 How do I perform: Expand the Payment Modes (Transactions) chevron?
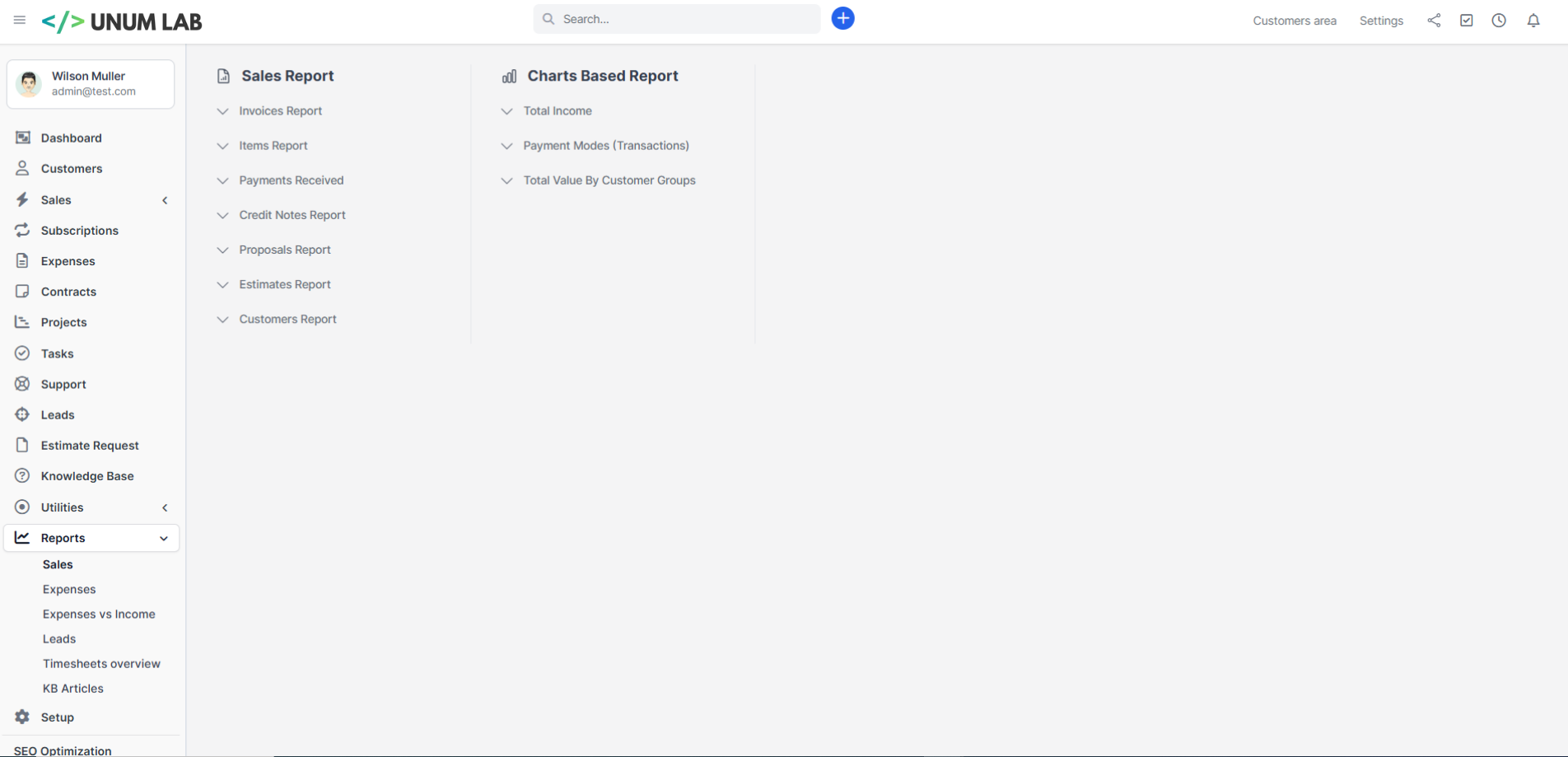[506, 146]
